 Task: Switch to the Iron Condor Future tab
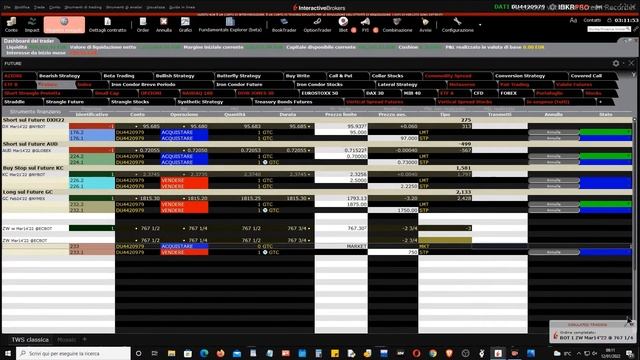(x=253, y=84)
